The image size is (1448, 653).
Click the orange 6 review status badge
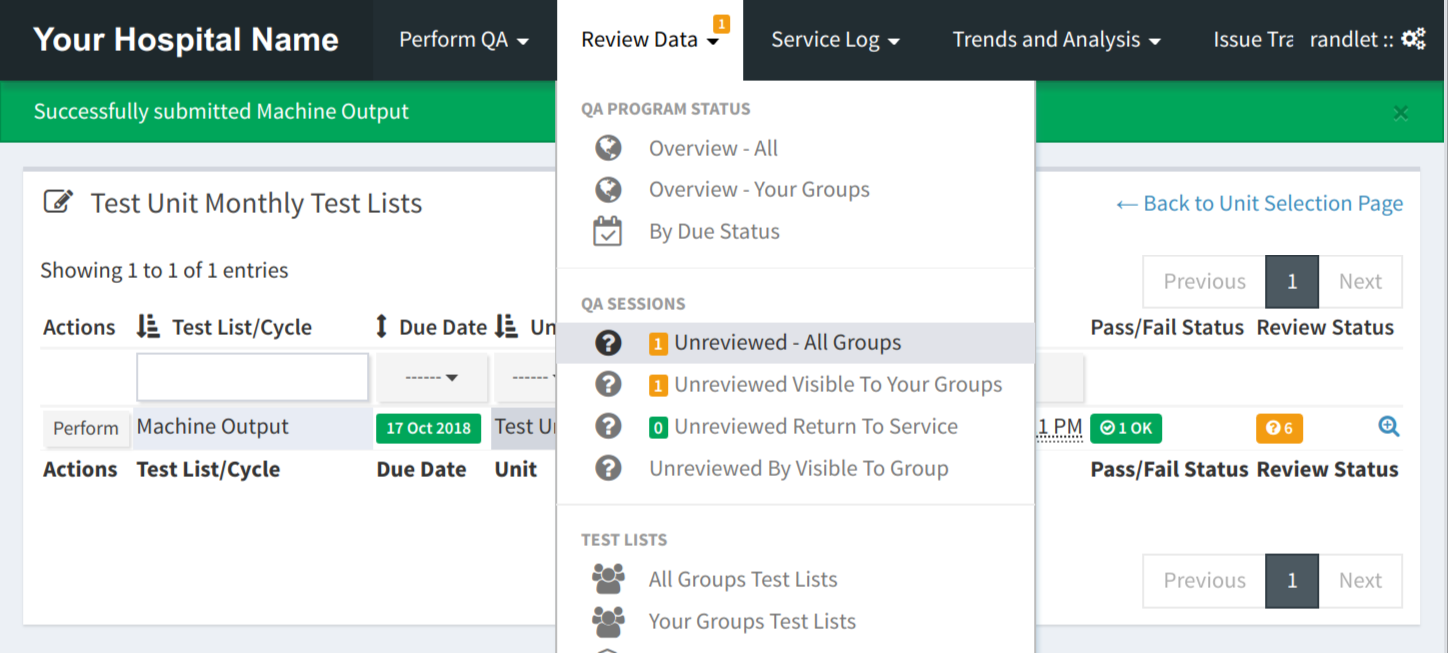1279,428
